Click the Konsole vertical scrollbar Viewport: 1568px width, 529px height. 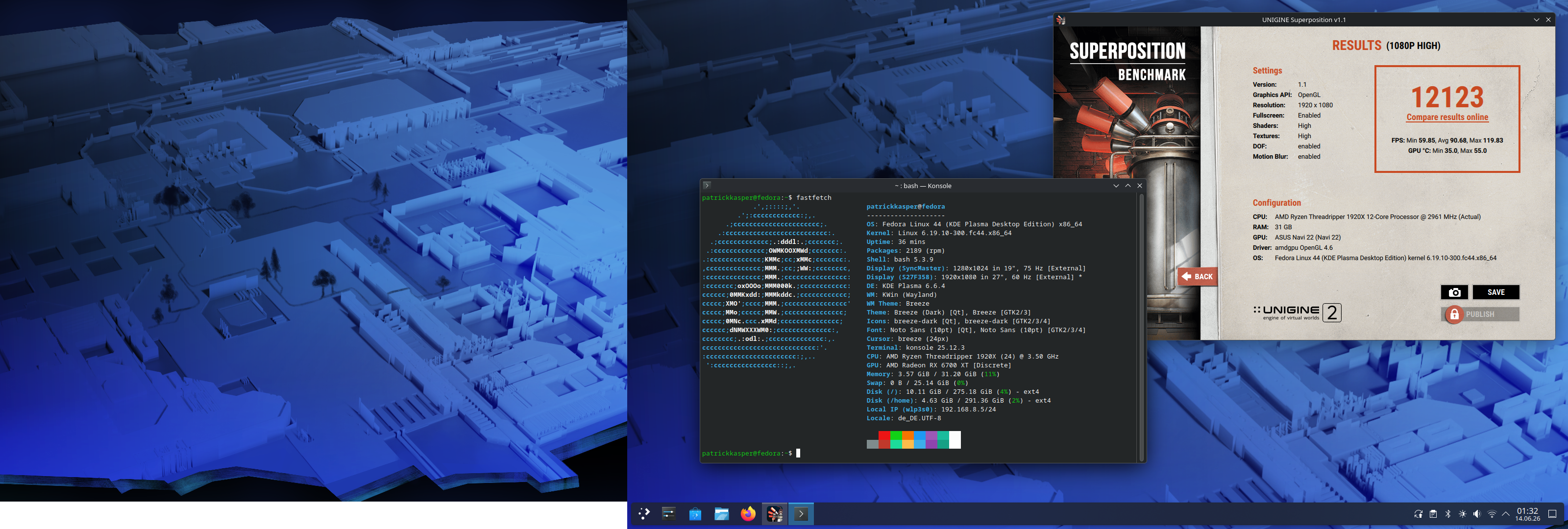(x=1141, y=328)
